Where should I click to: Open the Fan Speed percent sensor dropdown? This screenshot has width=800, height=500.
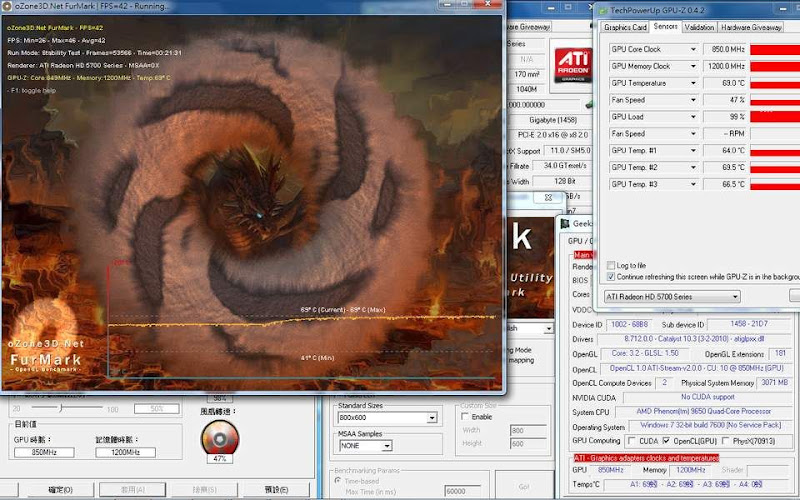tap(693, 100)
